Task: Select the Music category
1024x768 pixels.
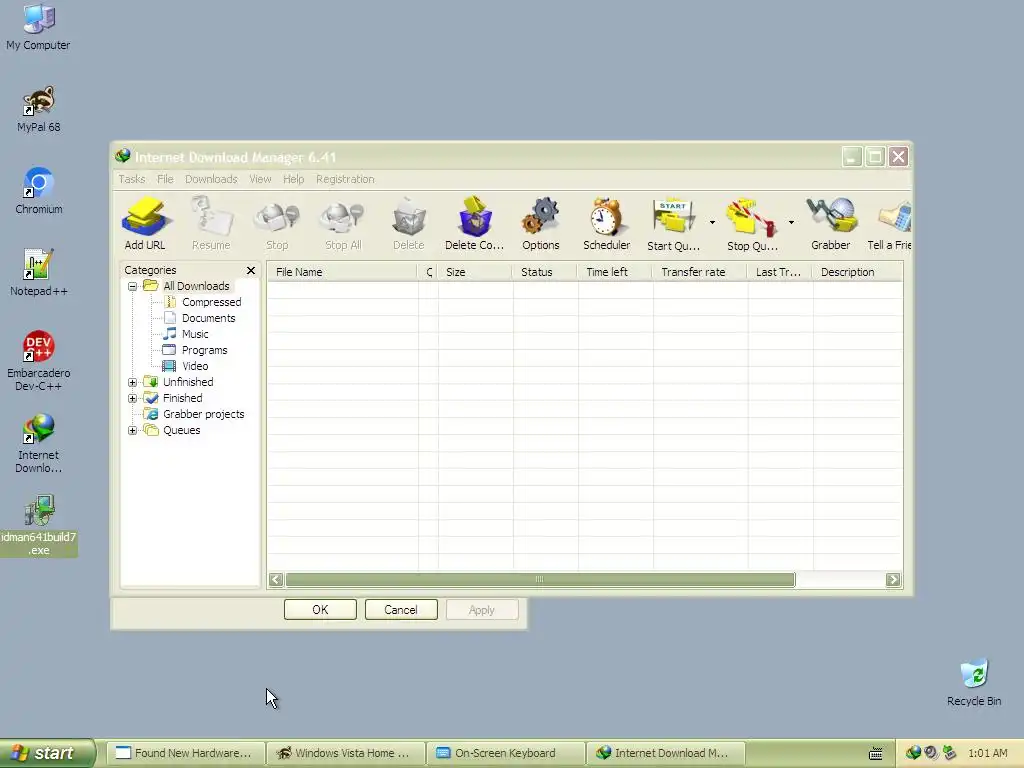Action: tap(195, 334)
